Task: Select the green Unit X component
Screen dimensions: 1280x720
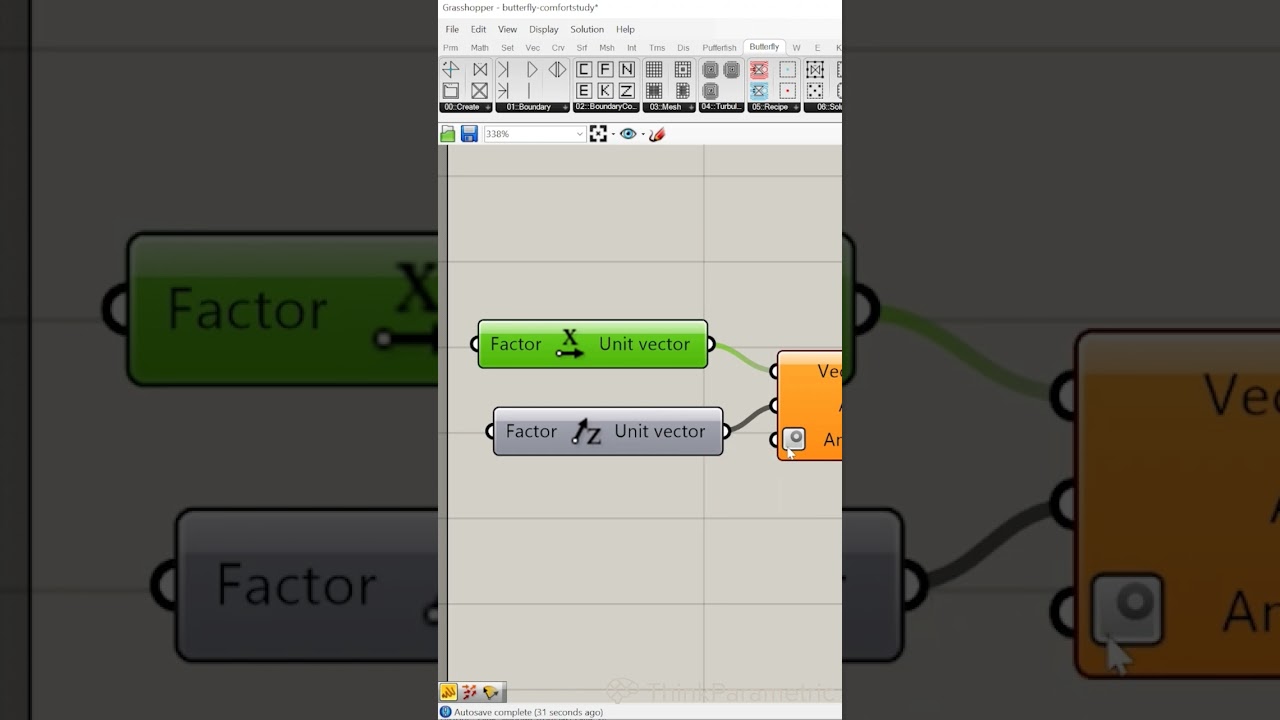Action: (x=593, y=344)
